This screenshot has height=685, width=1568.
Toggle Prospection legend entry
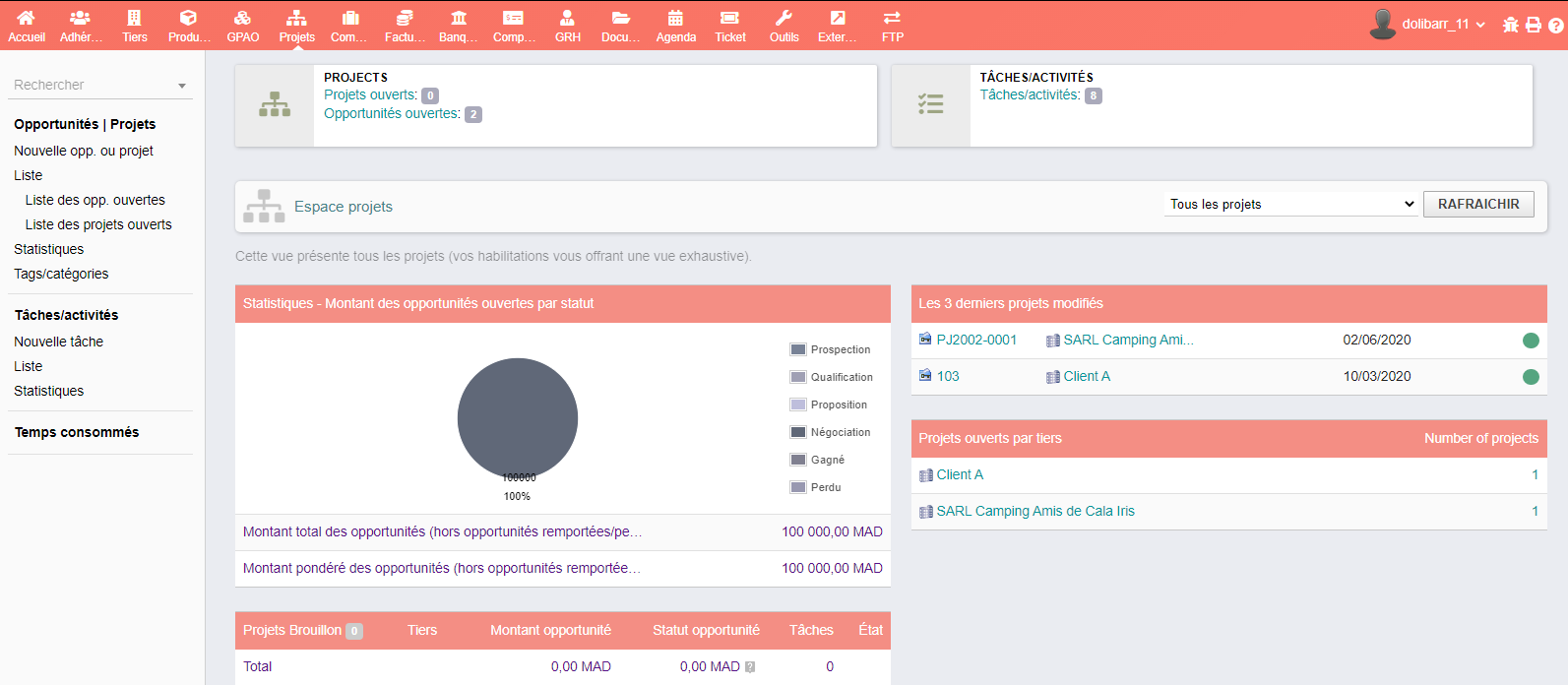(831, 349)
